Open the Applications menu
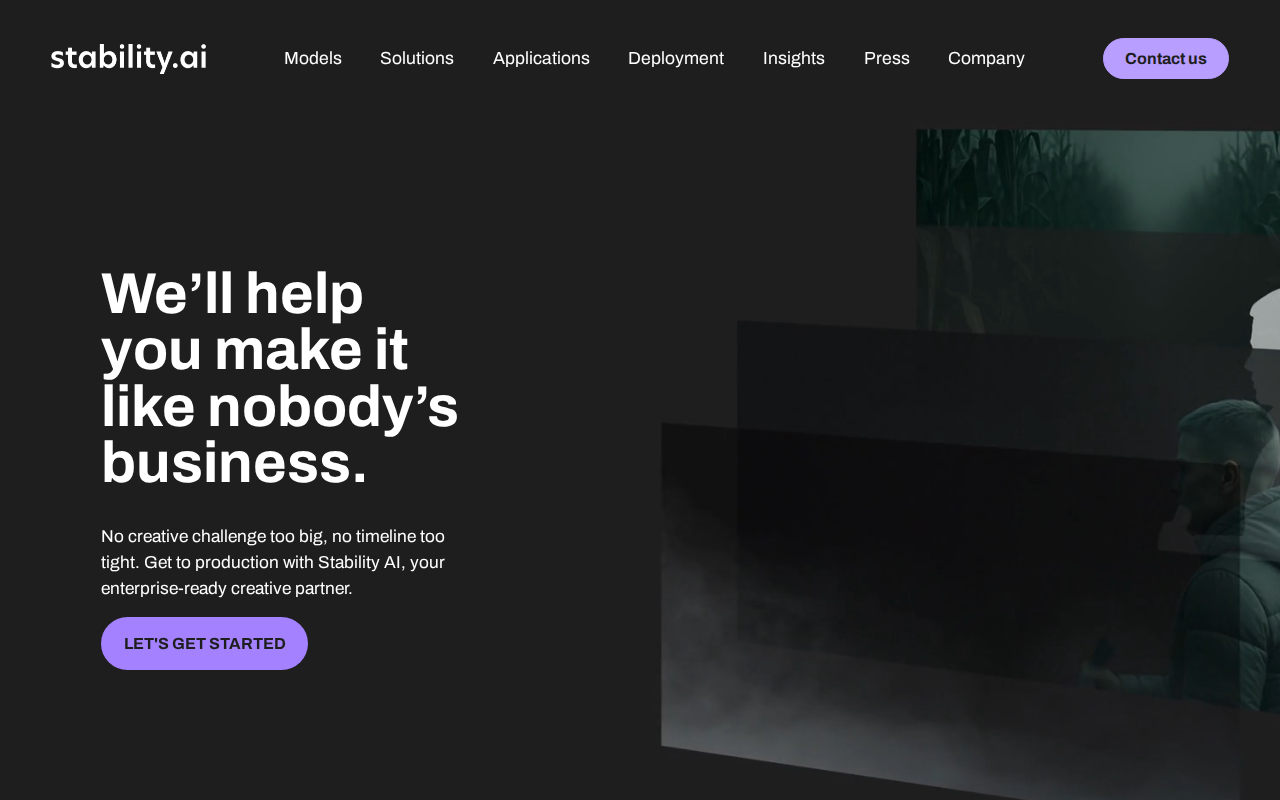This screenshot has width=1280, height=800. coord(541,58)
